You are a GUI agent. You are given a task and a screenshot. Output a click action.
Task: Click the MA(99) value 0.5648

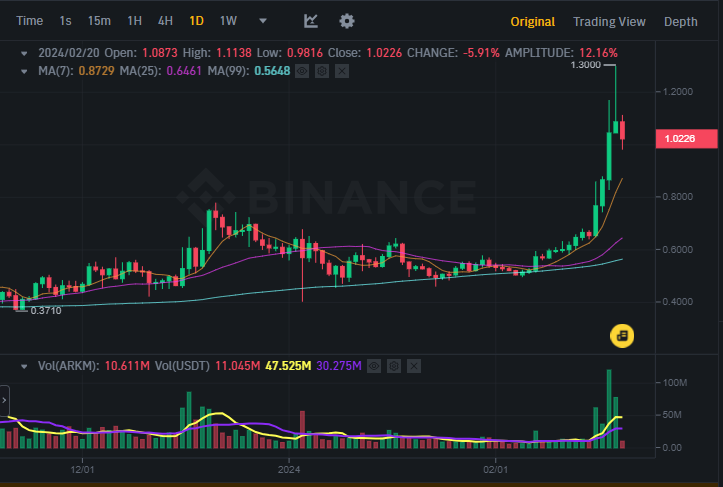272,71
